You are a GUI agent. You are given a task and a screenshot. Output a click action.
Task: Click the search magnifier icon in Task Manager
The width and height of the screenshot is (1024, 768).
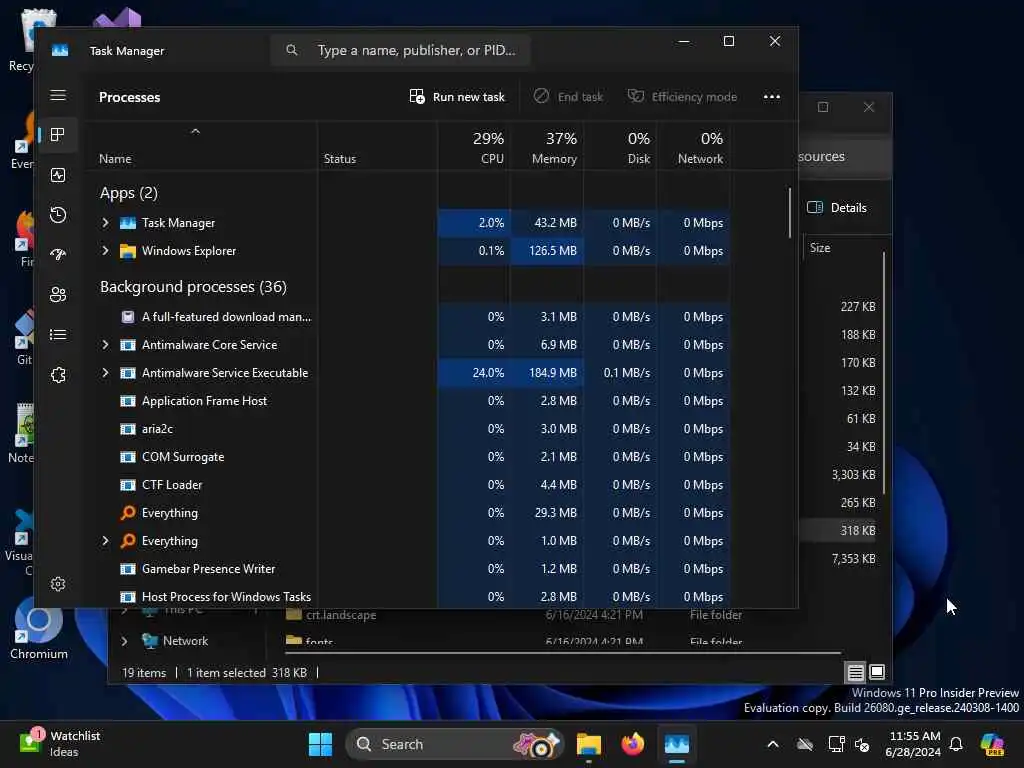(292, 50)
